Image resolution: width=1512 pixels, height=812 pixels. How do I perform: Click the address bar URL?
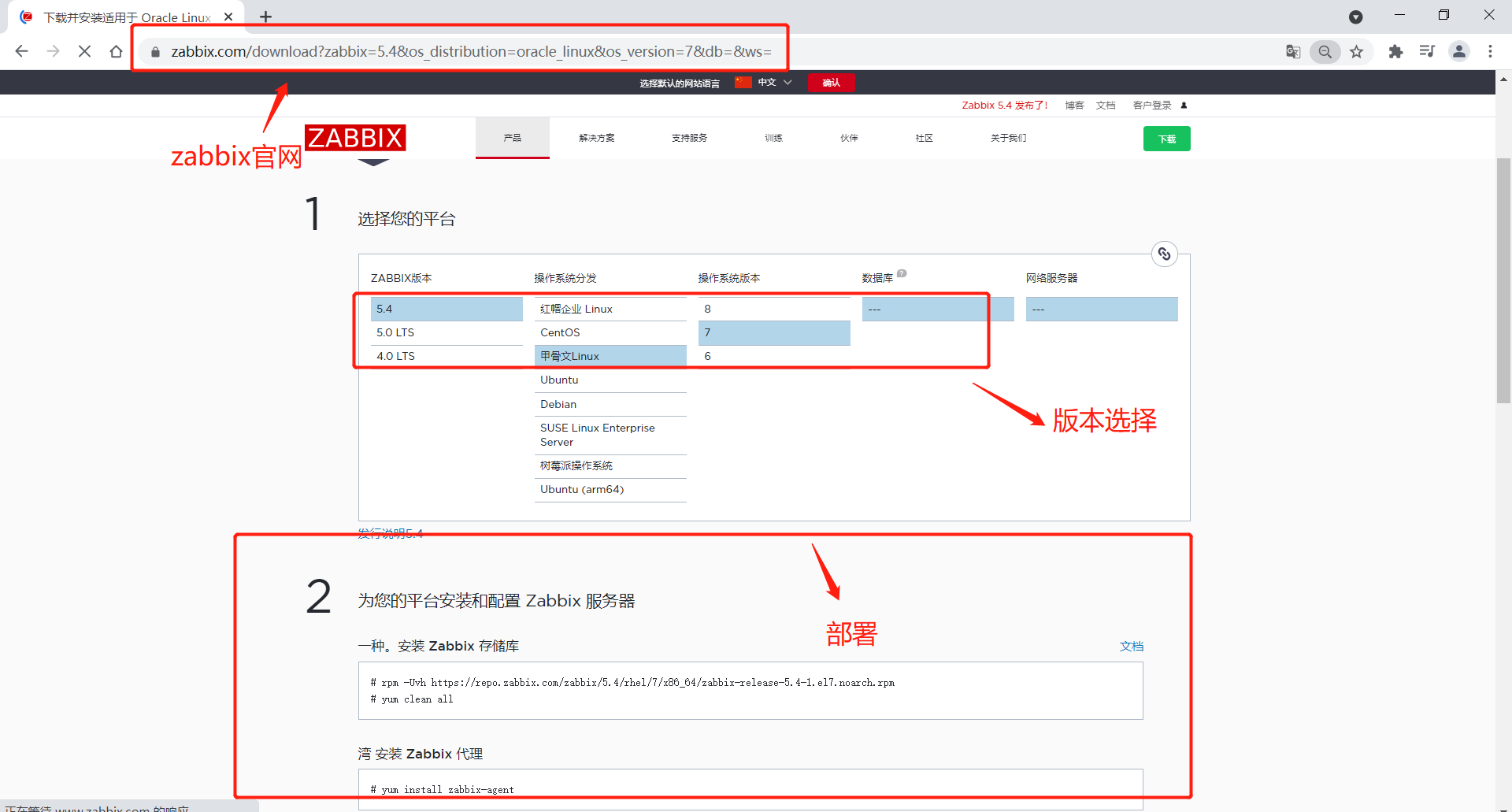(471, 51)
